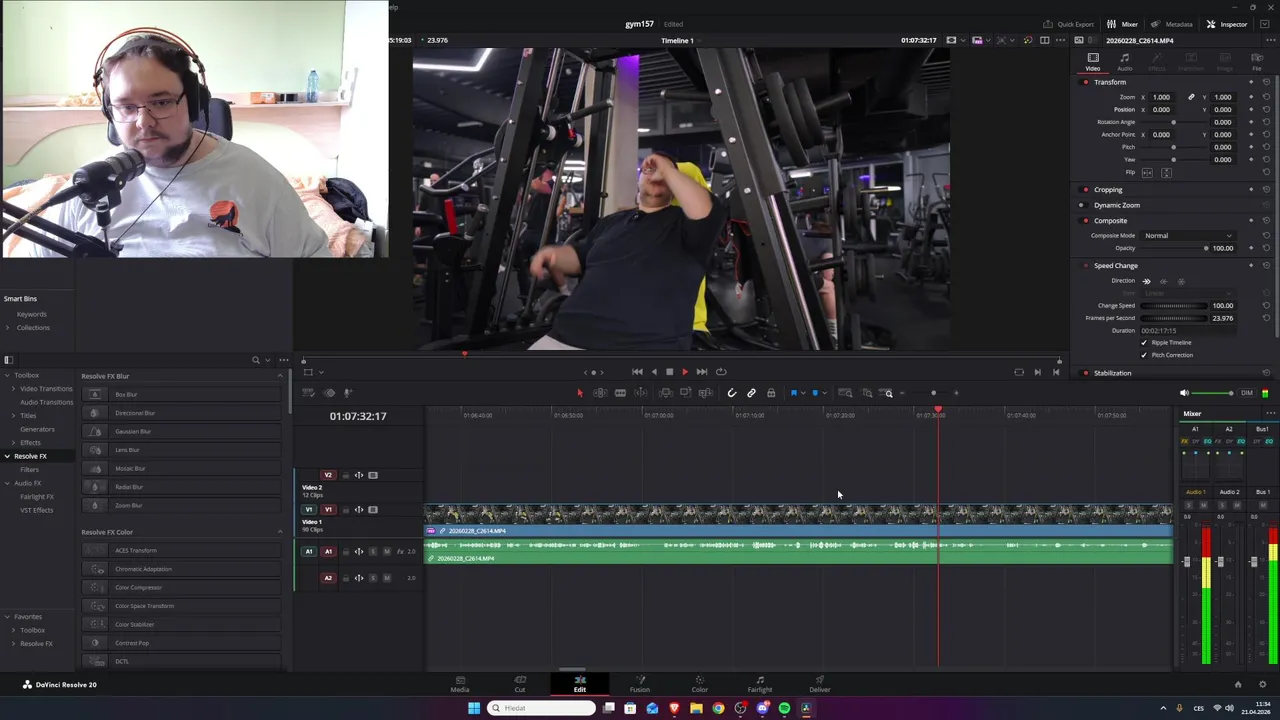1280x720 pixels.
Task: Add a blue marker at the playhead
Action: click(815, 393)
